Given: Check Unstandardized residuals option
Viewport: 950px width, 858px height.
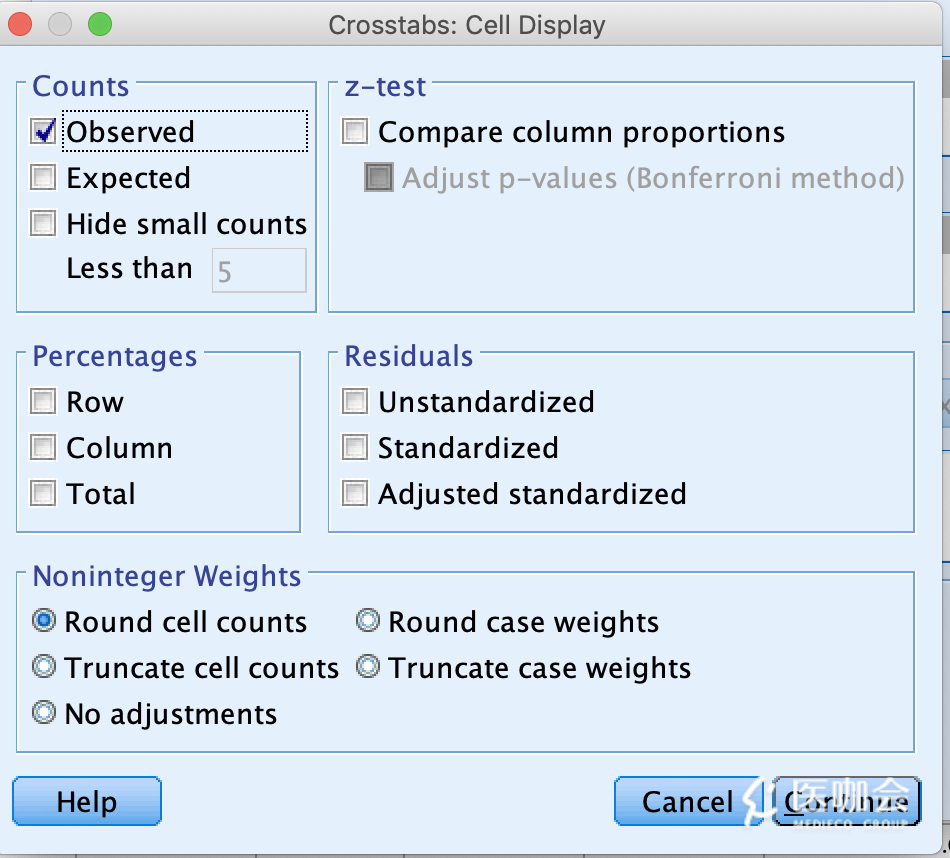Looking at the screenshot, I should click(356, 402).
